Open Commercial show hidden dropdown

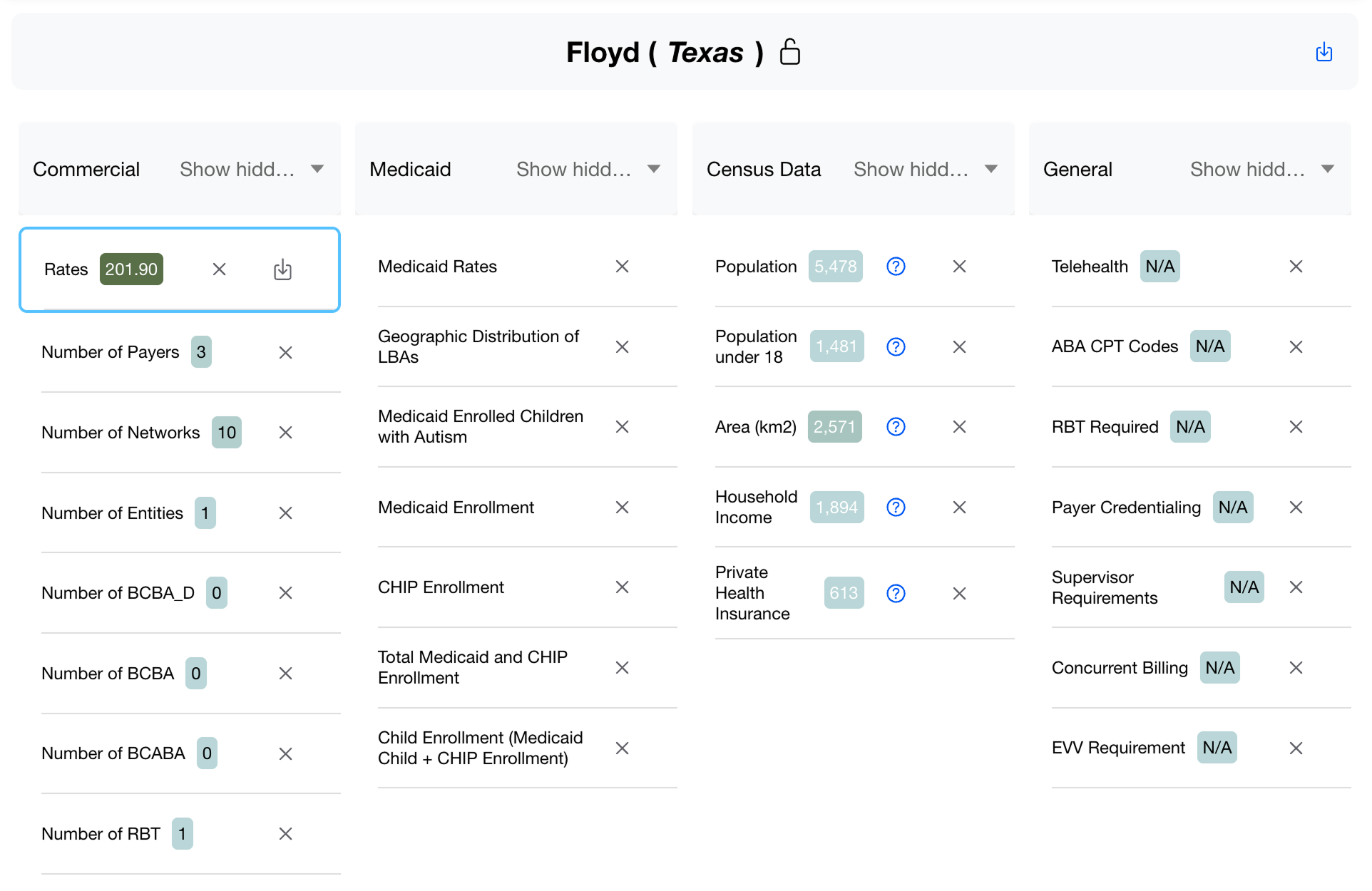tap(252, 170)
